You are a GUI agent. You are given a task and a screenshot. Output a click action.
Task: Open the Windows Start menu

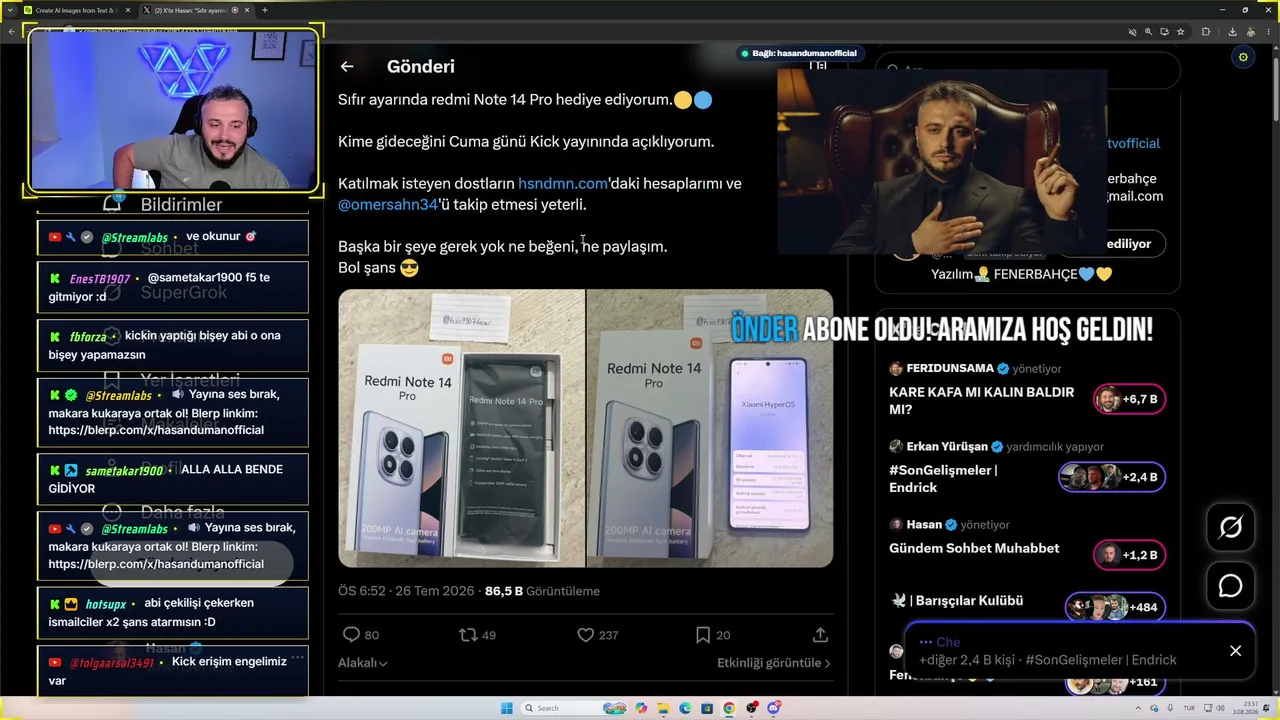pyautogui.click(x=507, y=708)
